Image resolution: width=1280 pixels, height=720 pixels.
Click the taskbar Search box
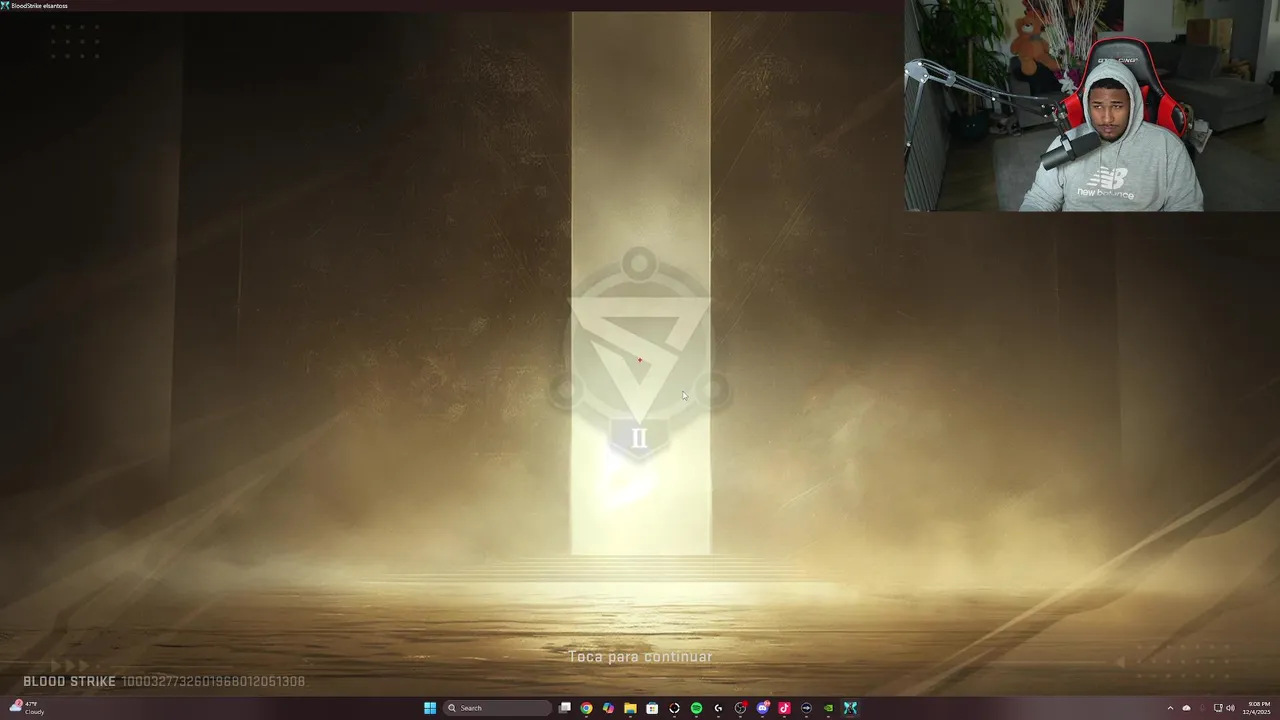497,708
